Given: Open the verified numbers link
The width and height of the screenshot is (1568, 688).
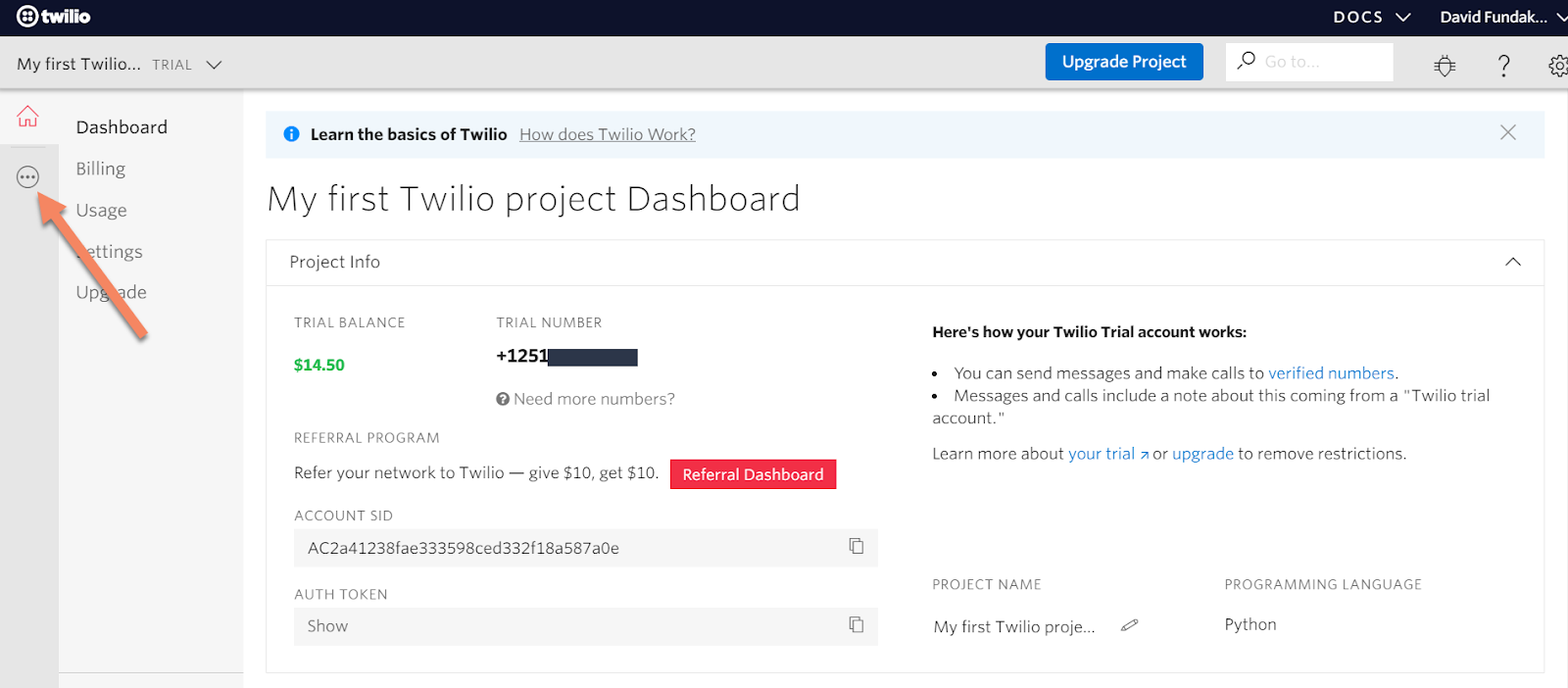Looking at the screenshot, I should 1331,372.
